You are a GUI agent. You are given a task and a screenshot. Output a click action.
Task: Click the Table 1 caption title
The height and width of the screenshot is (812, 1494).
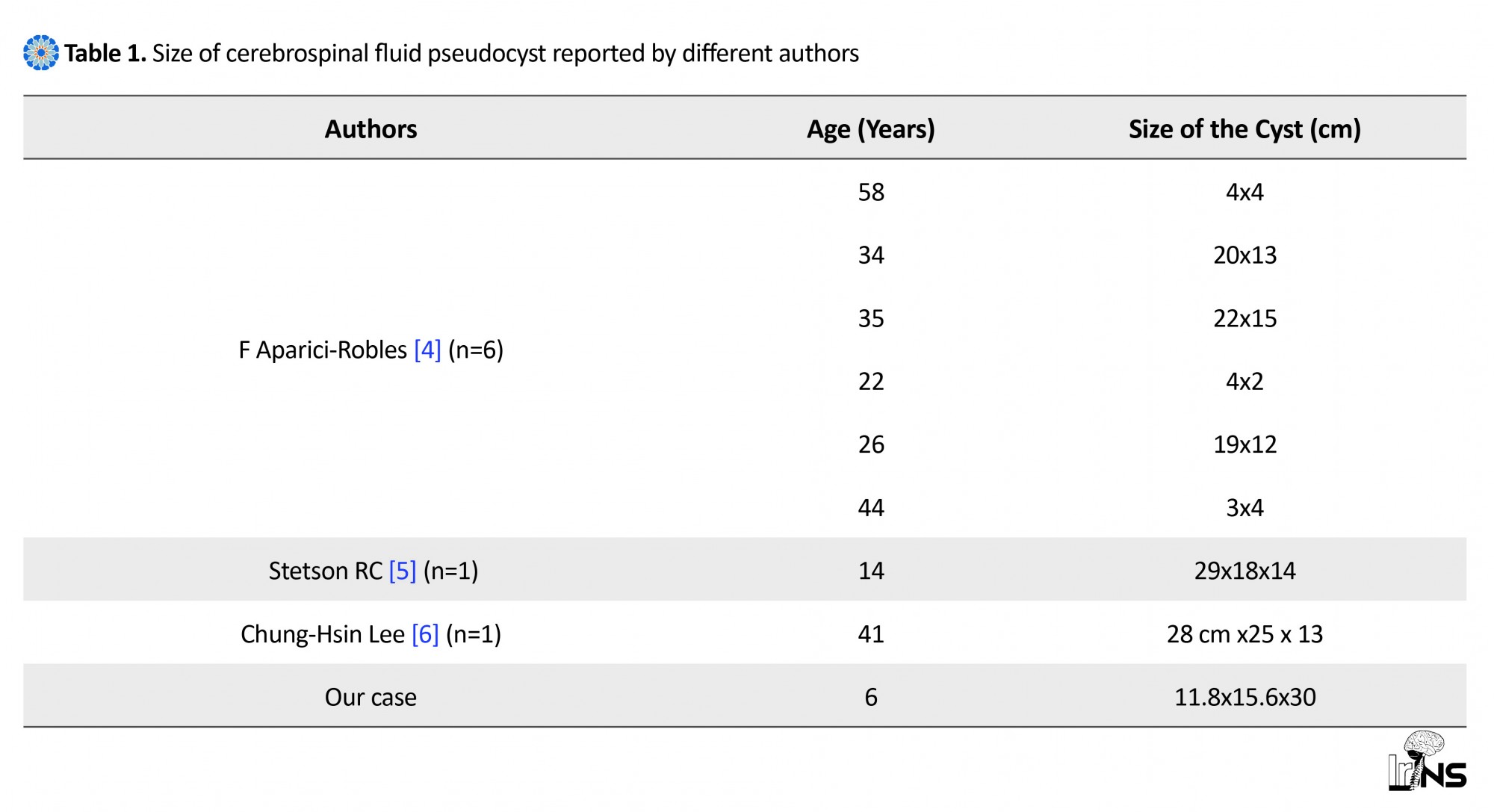click(461, 53)
